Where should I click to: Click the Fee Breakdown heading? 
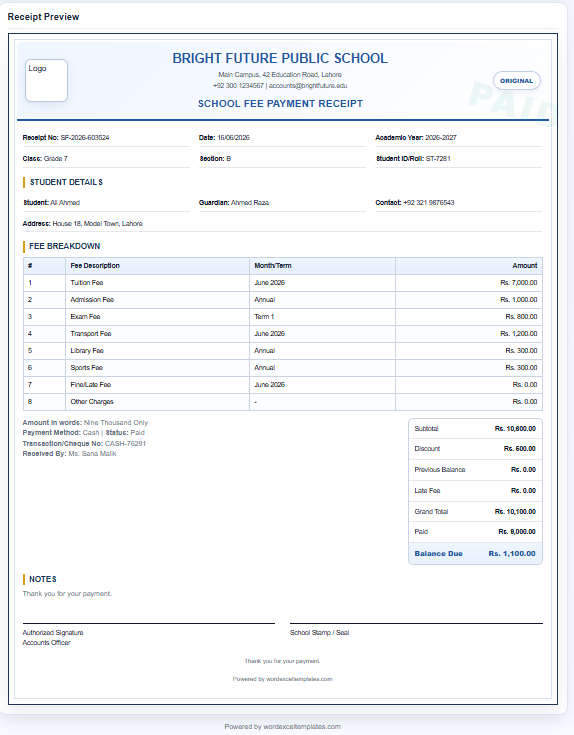[65, 246]
